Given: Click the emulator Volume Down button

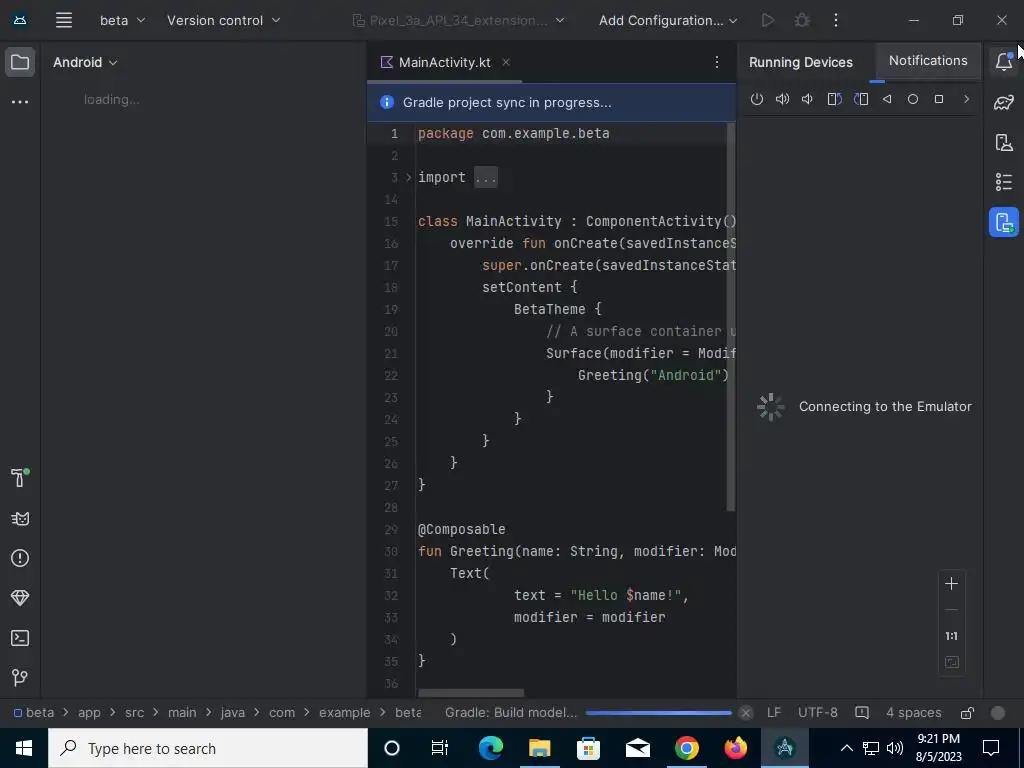Looking at the screenshot, I should (808, 99).
